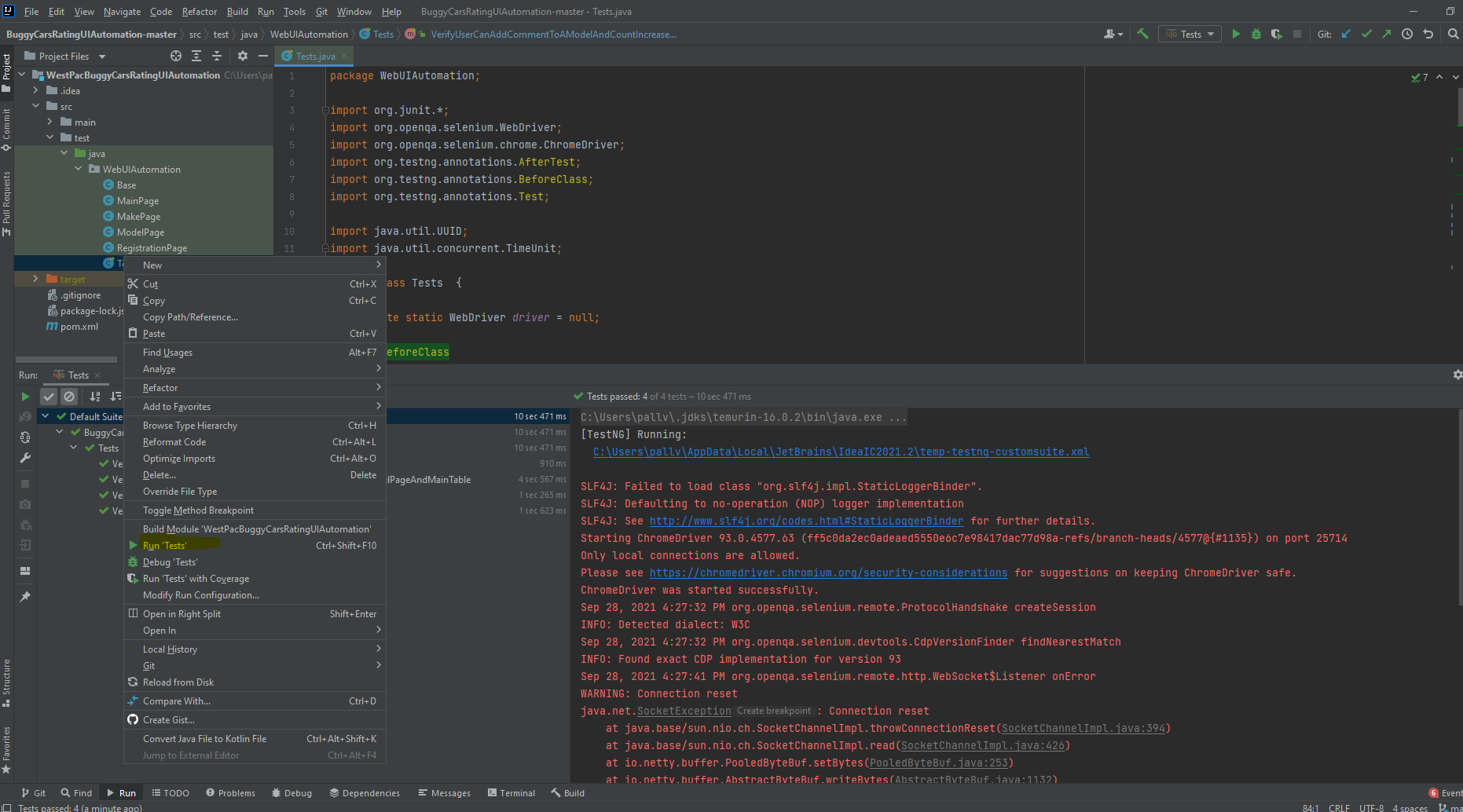
Task: Click Run panel options gear icon
Action: click(1457, 375)
